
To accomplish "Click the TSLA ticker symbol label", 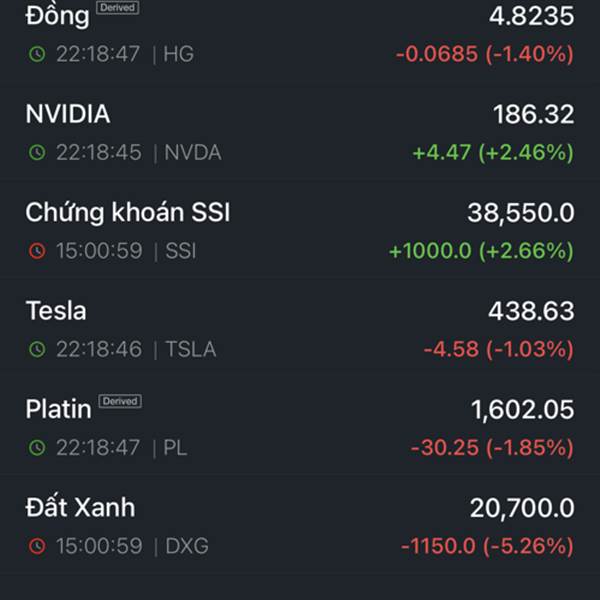I will click(x=190, y=349).
